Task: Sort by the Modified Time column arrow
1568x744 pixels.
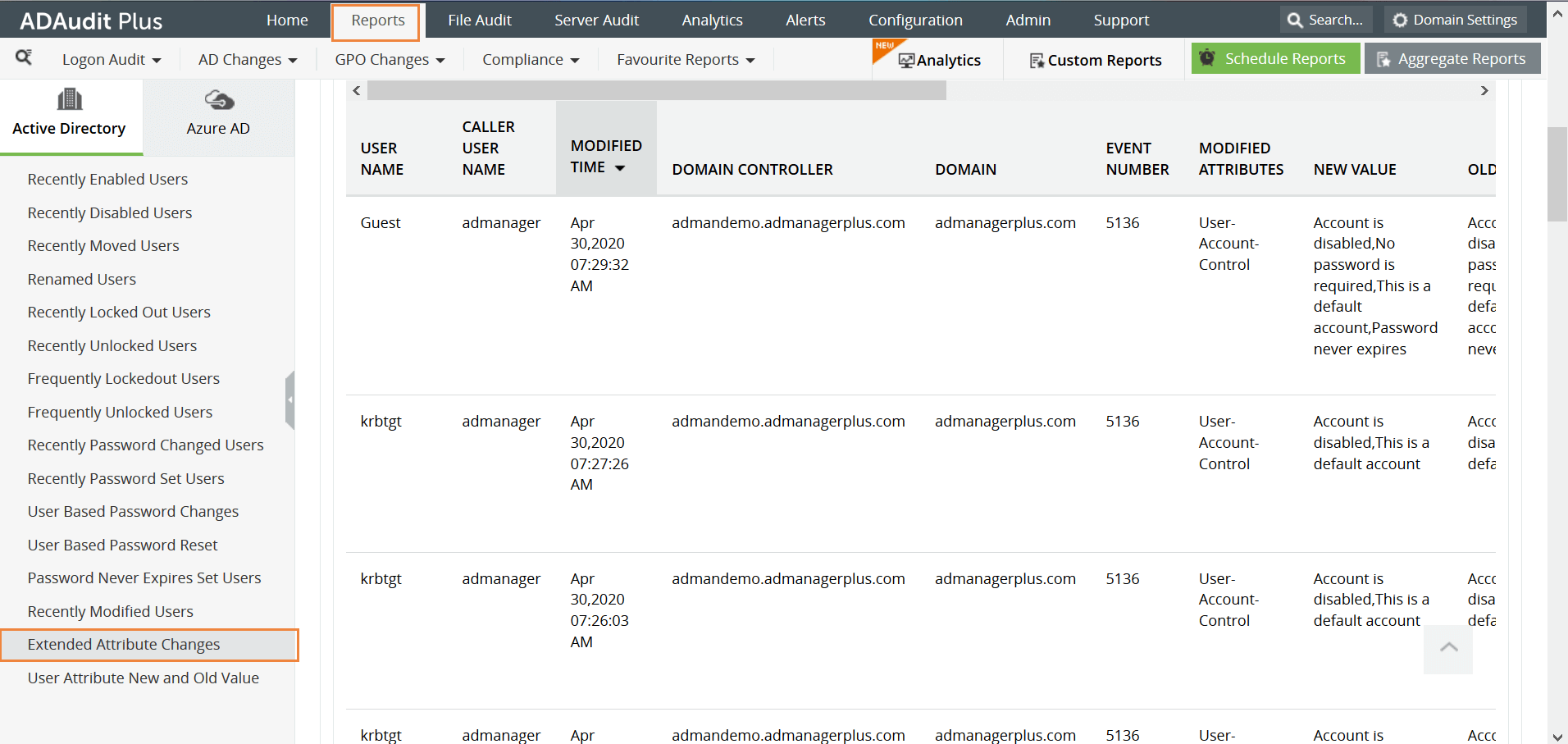Action: click(x=620, y=168)
